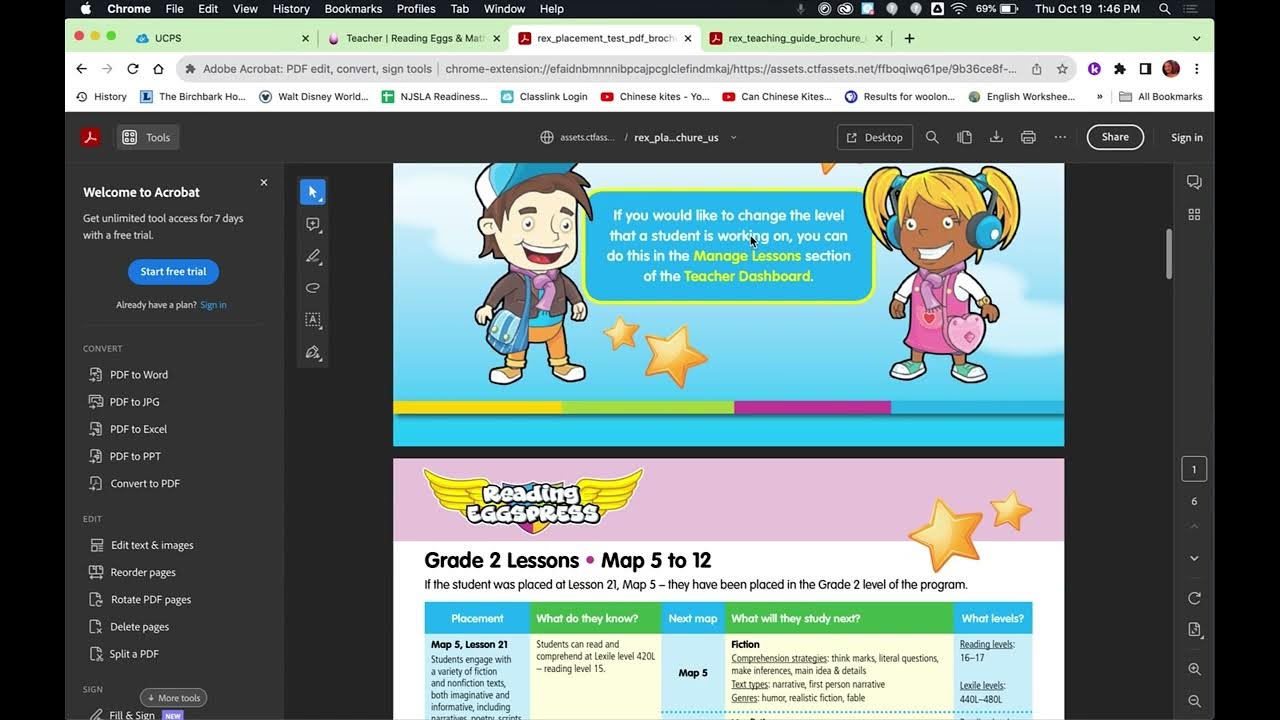Open the page thumbnails grid icon
Viewport: 1280px width, 720px height.
coord(1194,214)
